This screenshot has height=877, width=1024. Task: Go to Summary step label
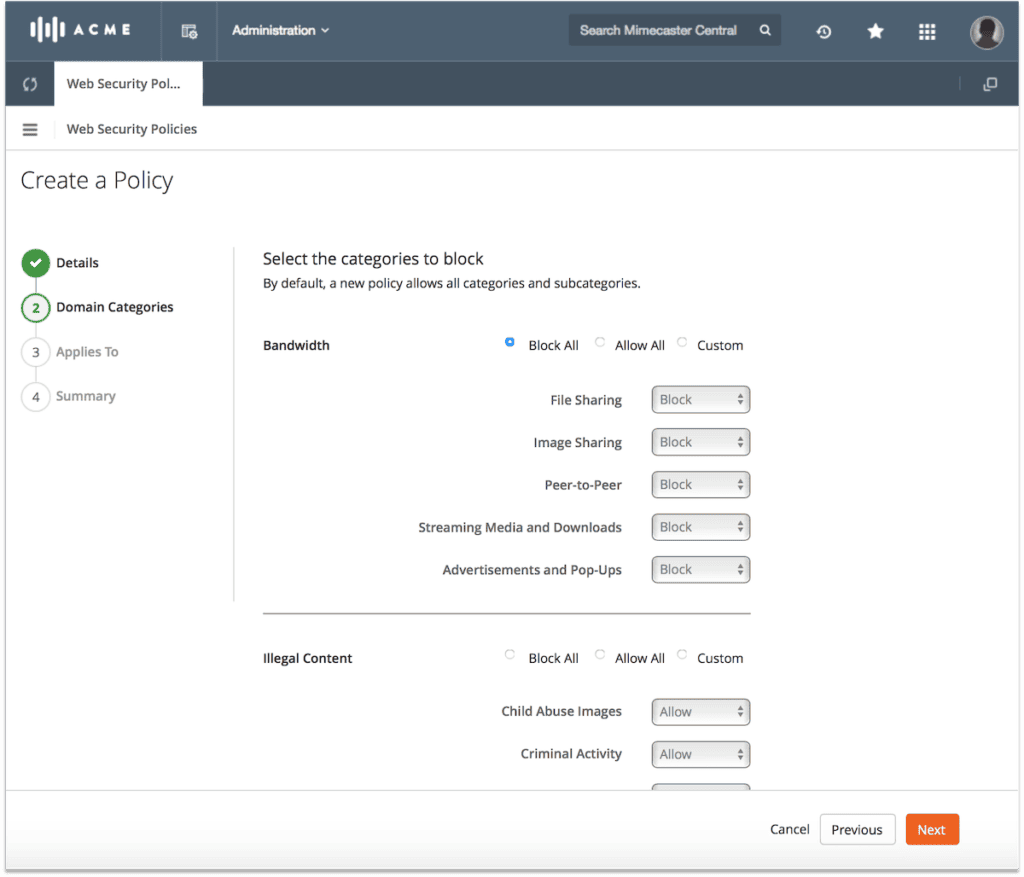(x=86, y=396)
